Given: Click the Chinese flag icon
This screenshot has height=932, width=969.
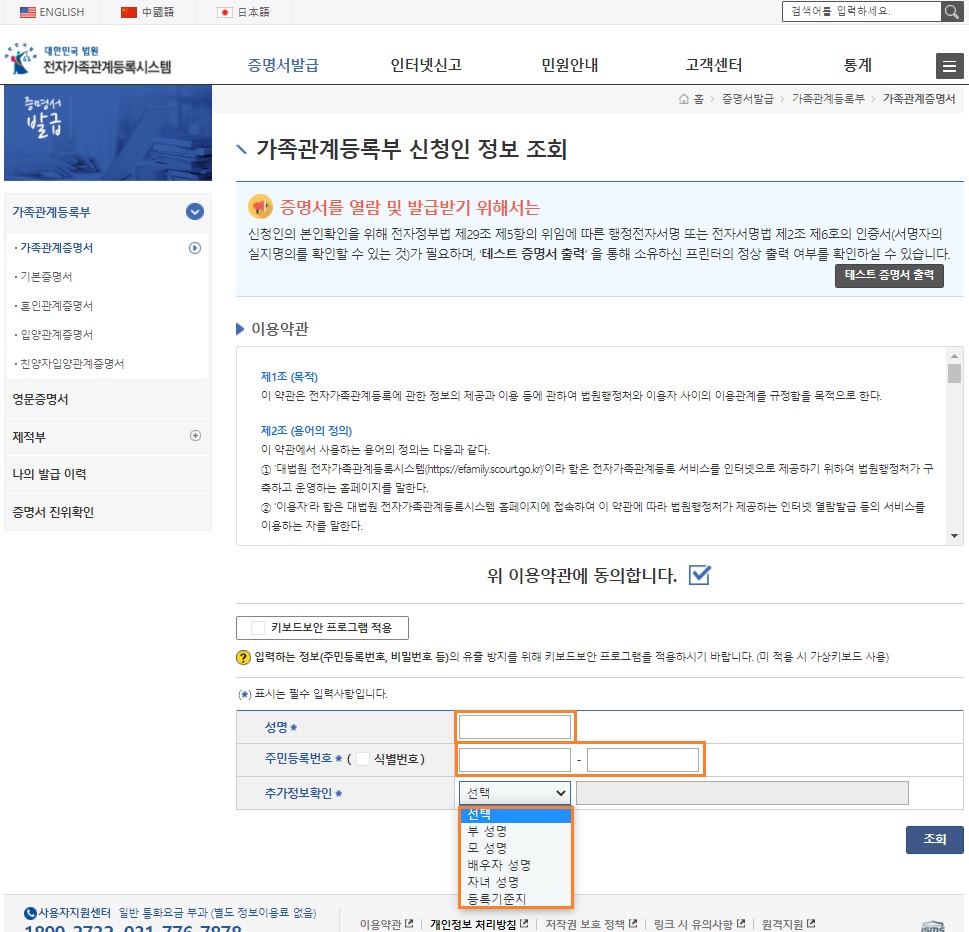Looking at the screenshot, I should click(129, 12).
